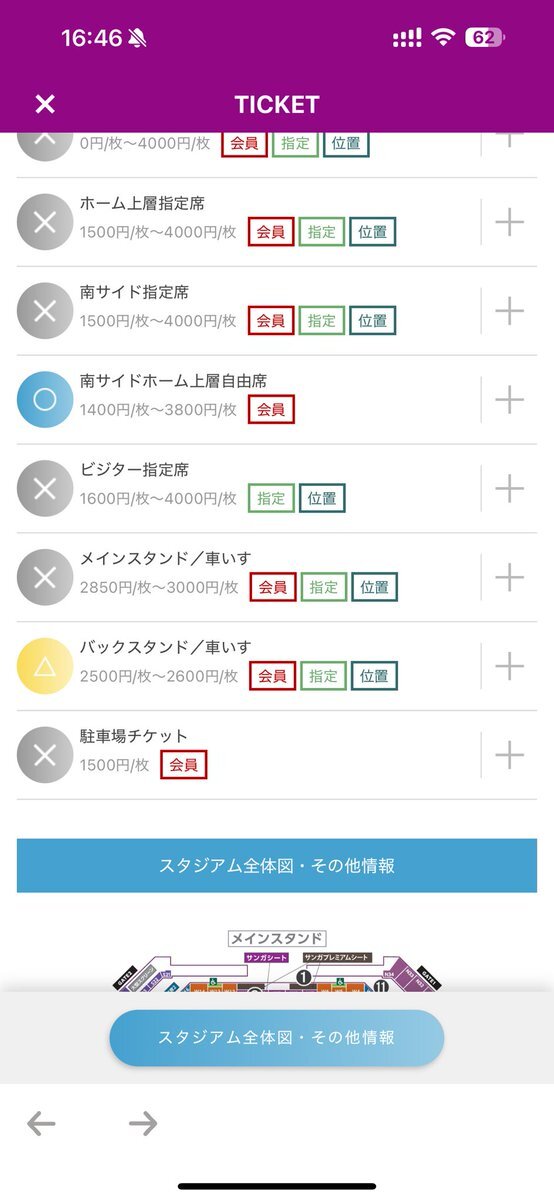Tap gray X status icon for 駐車場チケット
Screen dimensions: 554x1200
[x=45, y=754]
